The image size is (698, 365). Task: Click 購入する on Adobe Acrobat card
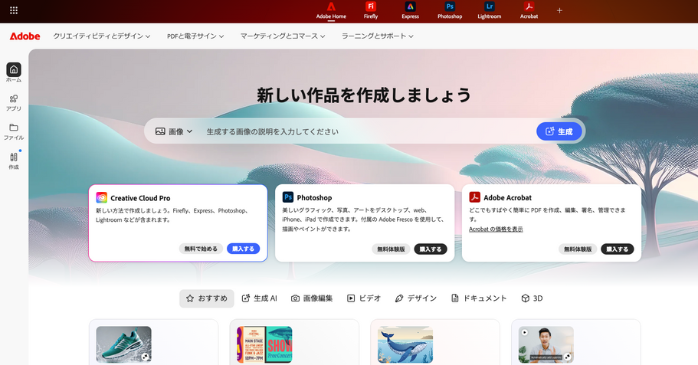(617, 249)
